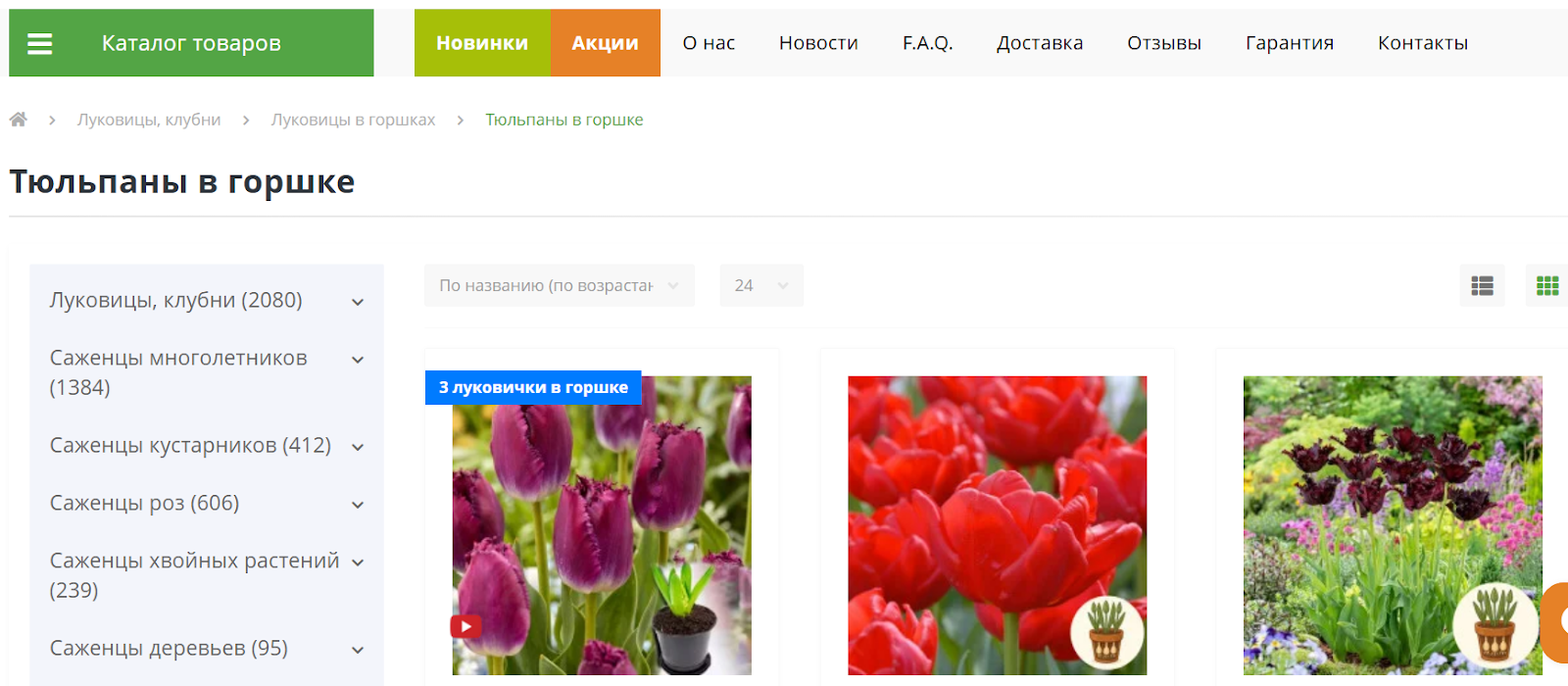Viewport: 1568px width, 686px height.
Task: Open the hamburger menu icon in the catalog button
Action: pyautogui.click(x=39, y=43)
